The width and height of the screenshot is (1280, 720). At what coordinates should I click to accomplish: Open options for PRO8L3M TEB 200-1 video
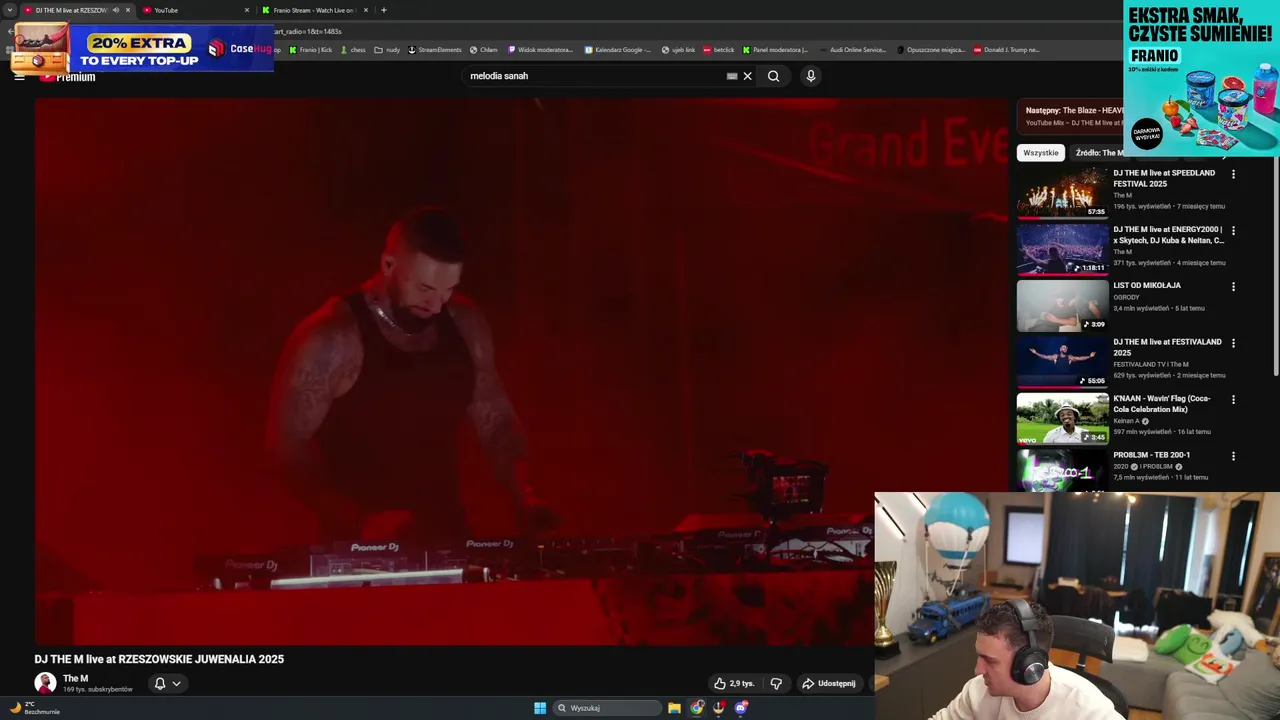(1233, 456)
